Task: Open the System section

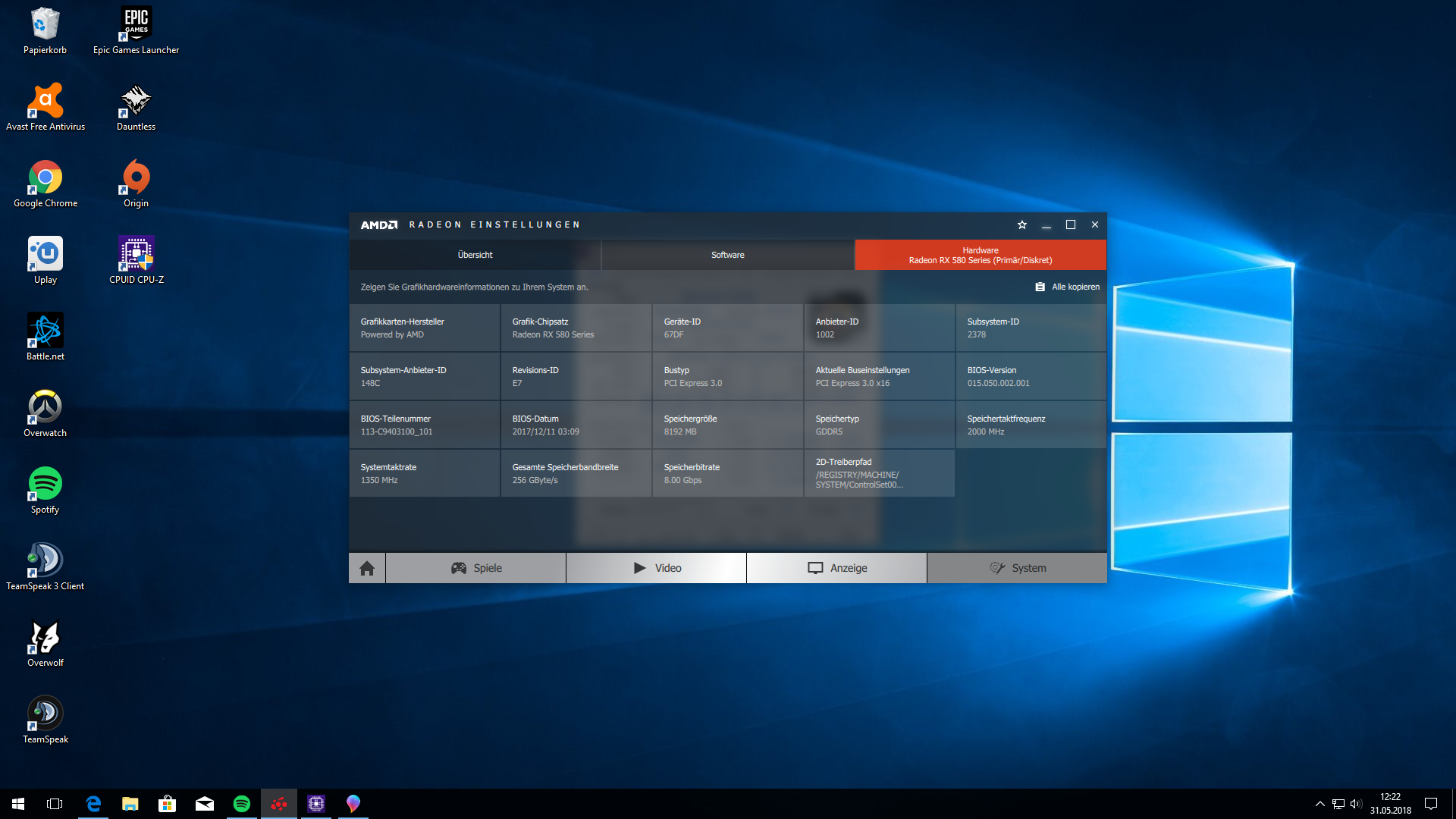Action: [1017, 568]
